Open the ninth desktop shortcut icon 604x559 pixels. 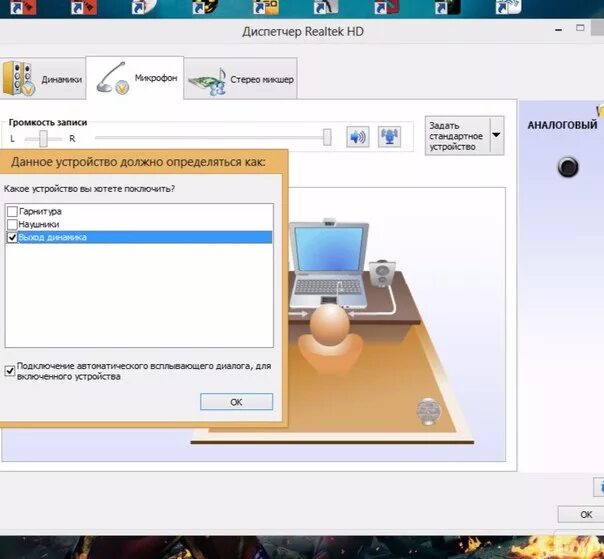(508, 7)
